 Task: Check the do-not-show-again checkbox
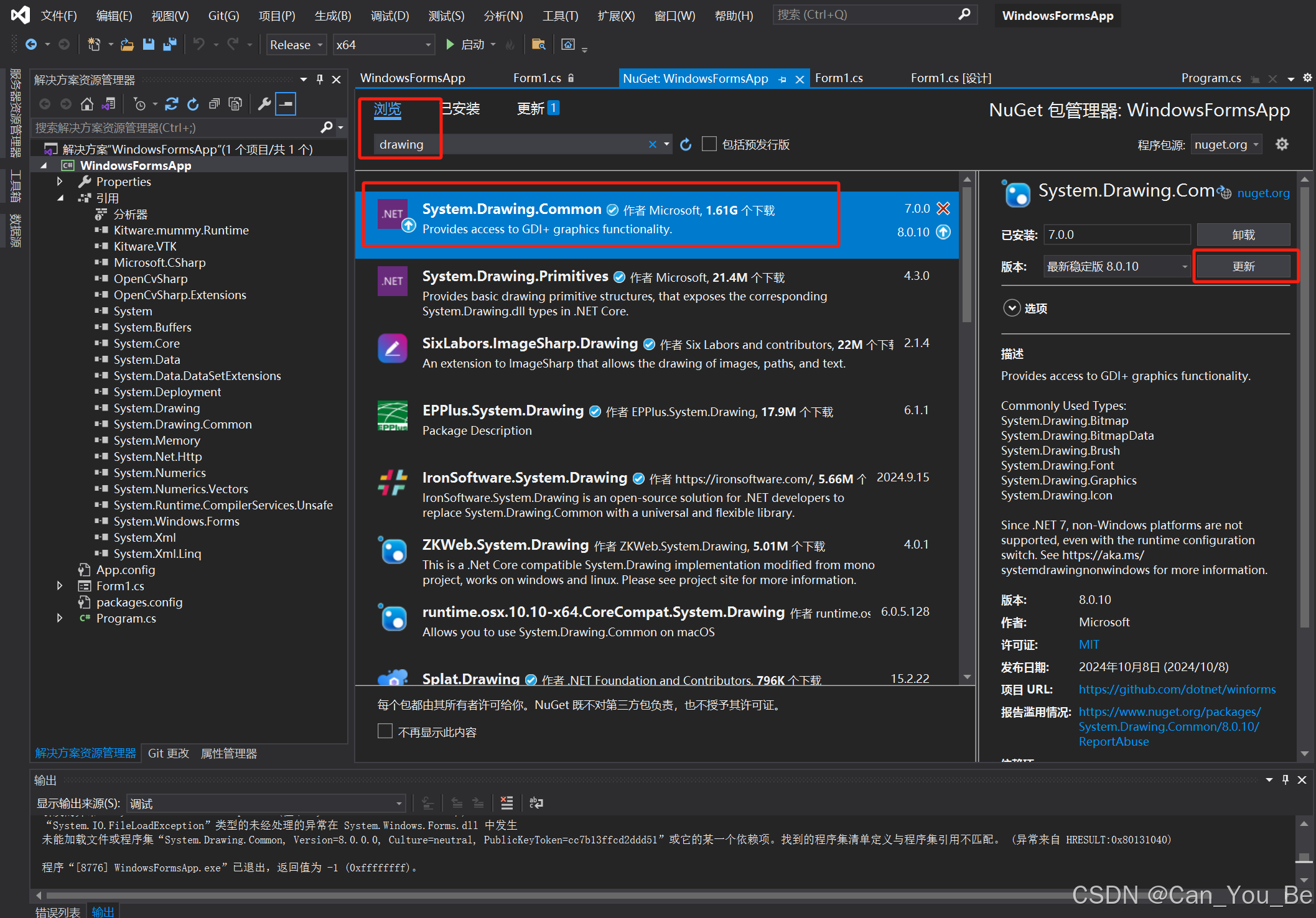pos(385,731)
